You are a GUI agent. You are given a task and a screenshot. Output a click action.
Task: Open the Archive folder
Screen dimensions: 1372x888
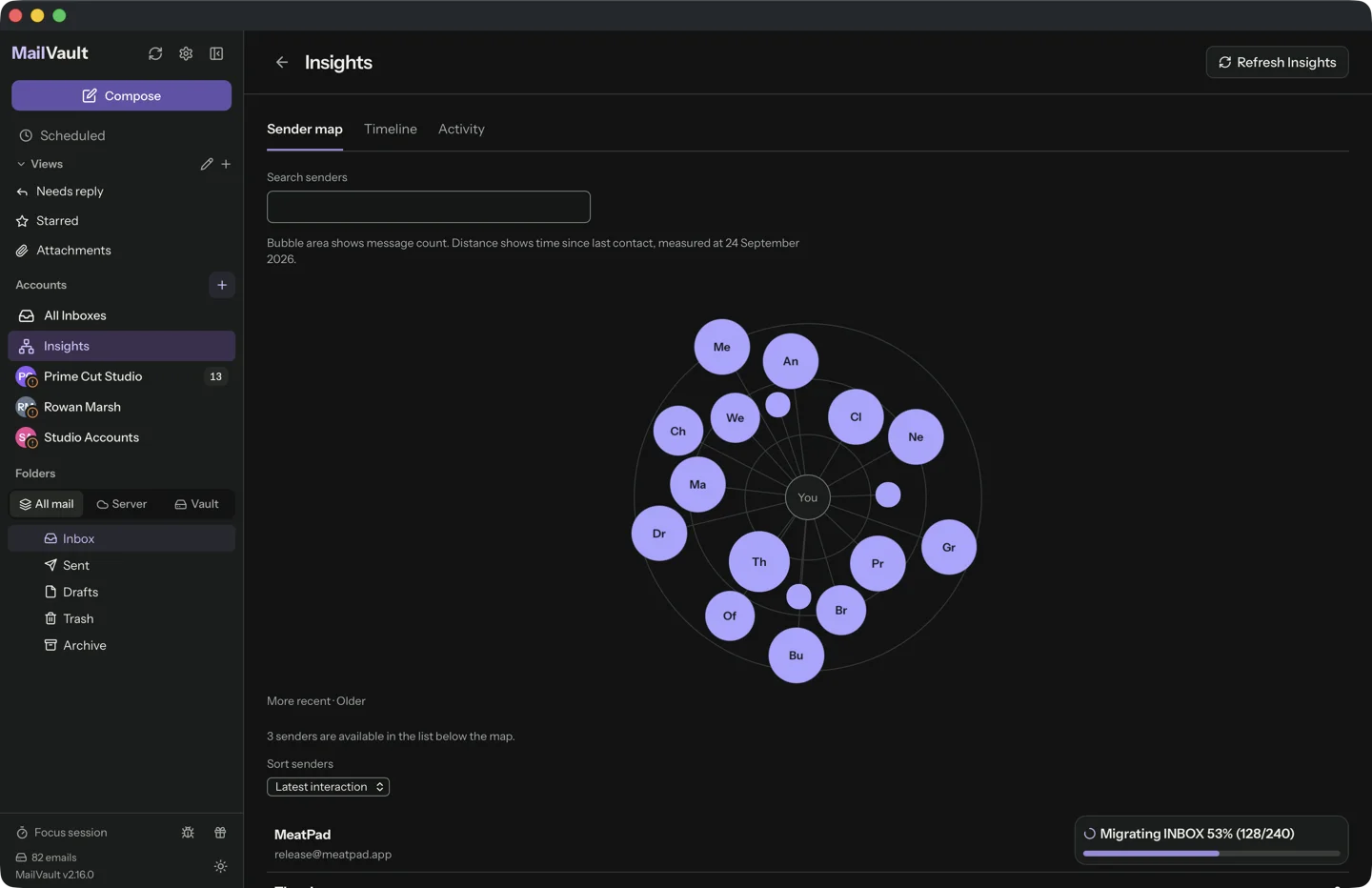click(x=121, y=645)
